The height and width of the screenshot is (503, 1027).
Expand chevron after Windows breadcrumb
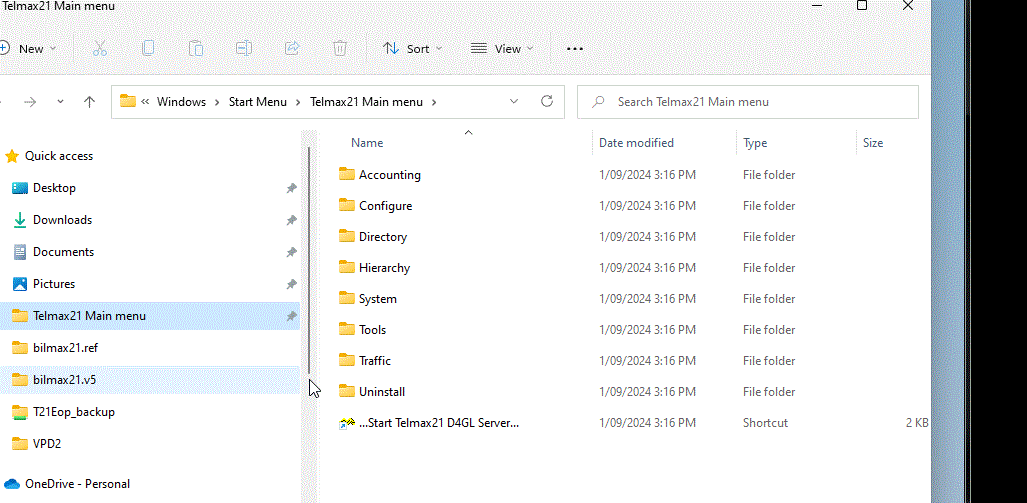(x=217, y=102)
